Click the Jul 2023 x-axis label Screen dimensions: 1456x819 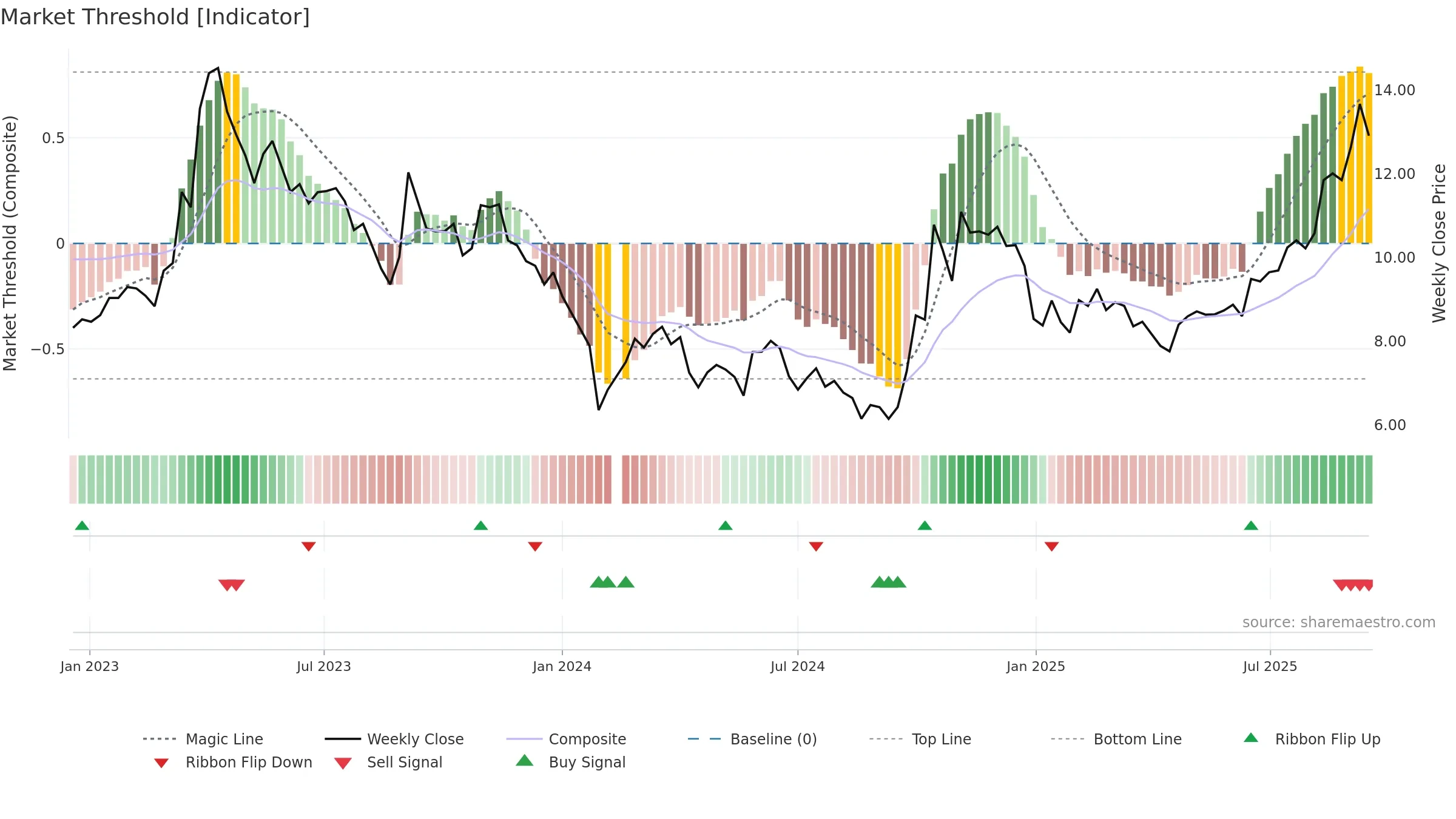(323, 666)
